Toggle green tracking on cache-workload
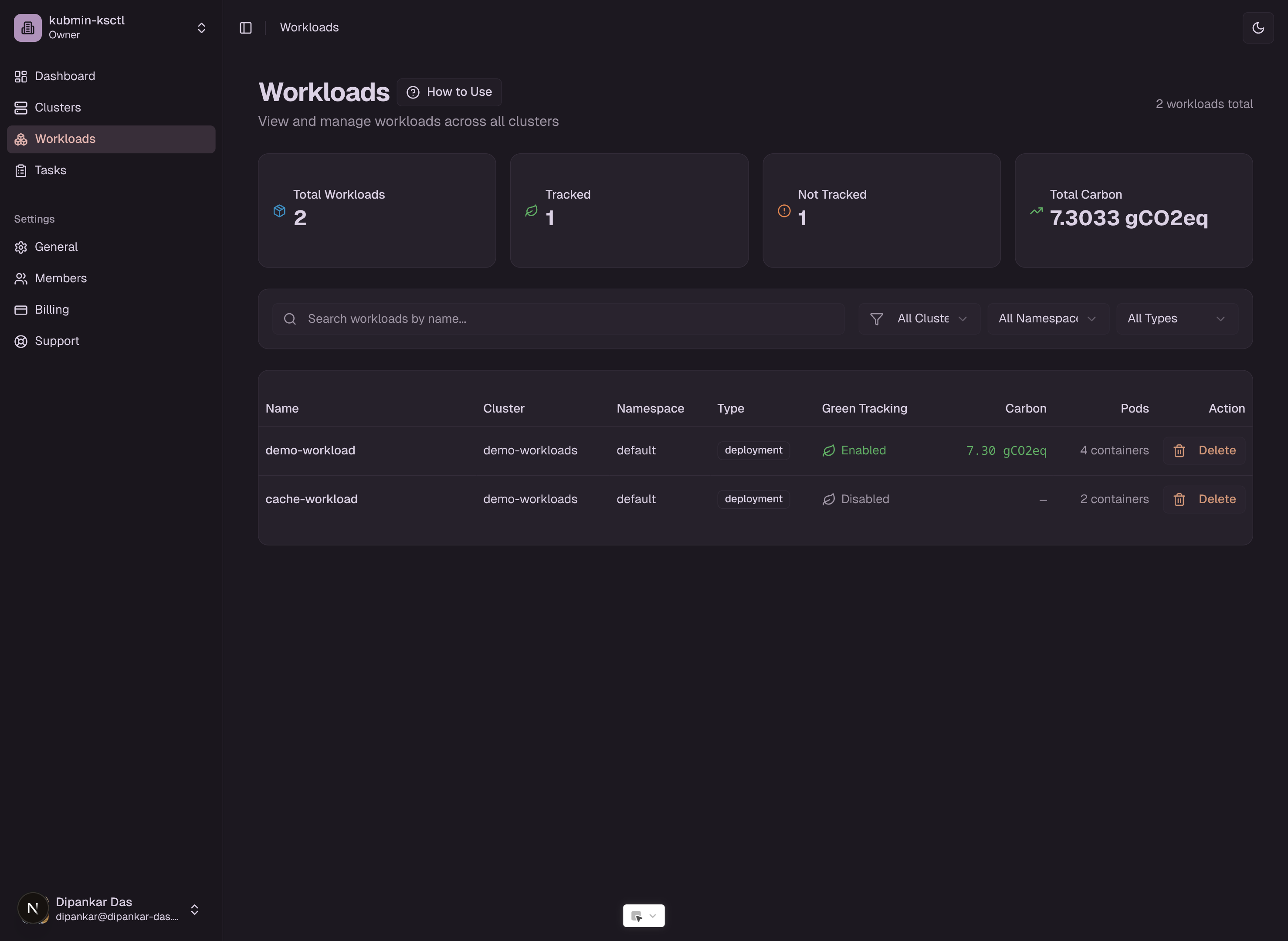 (830, 499)
